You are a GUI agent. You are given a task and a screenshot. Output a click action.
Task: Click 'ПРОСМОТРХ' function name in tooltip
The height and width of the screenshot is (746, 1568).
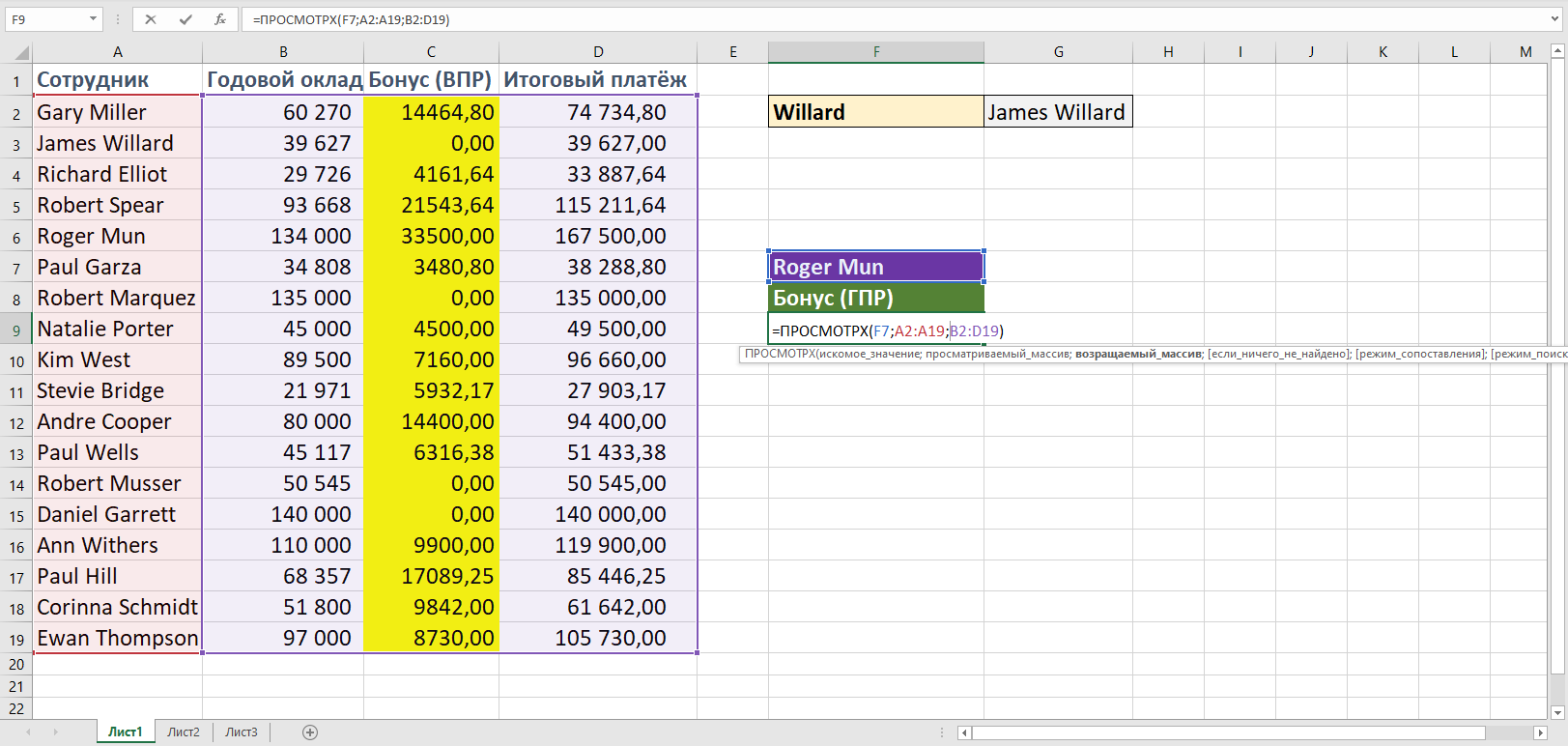point(780,355)
